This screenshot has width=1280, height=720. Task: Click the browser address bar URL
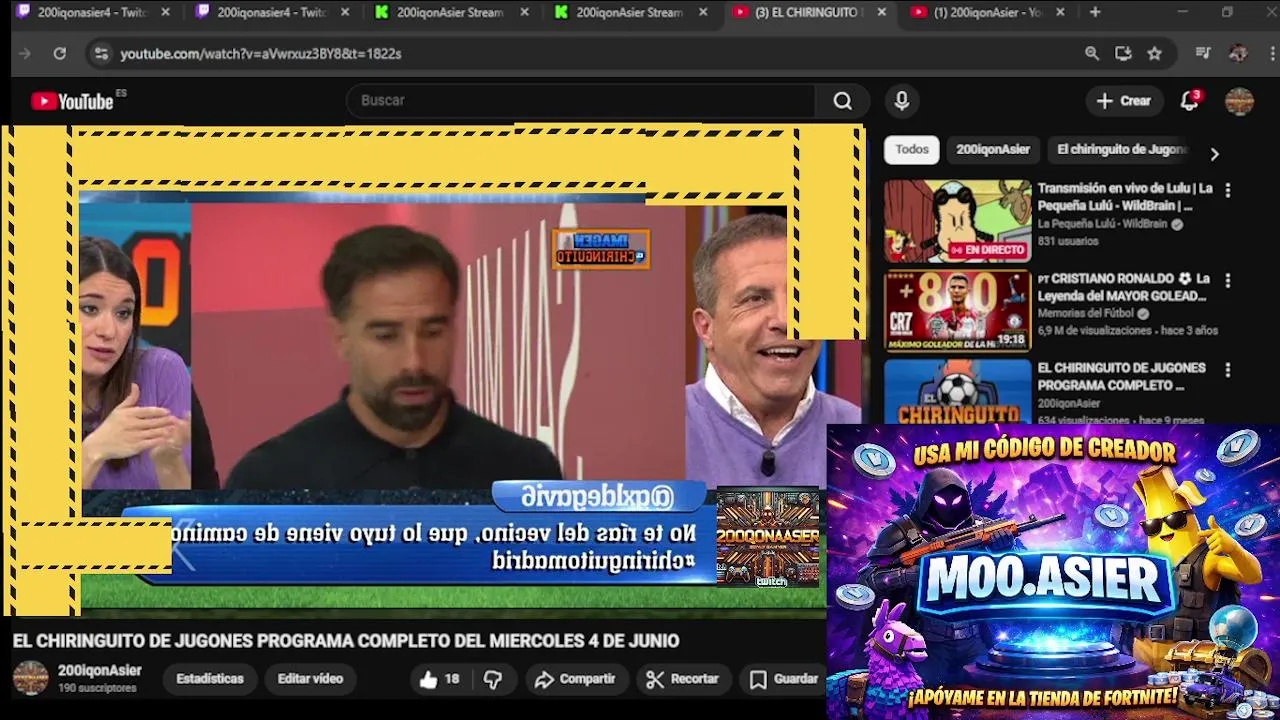[261, 53]
